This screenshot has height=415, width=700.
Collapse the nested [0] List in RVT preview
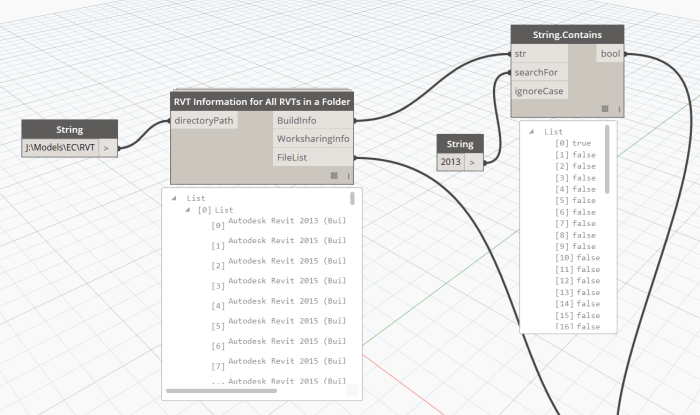pos(187,210)
